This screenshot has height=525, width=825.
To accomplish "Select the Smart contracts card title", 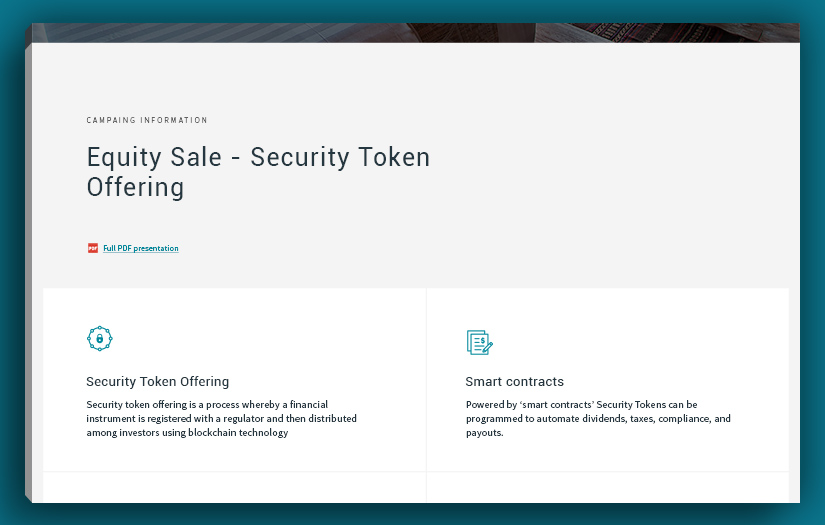I will pos(514,381).
